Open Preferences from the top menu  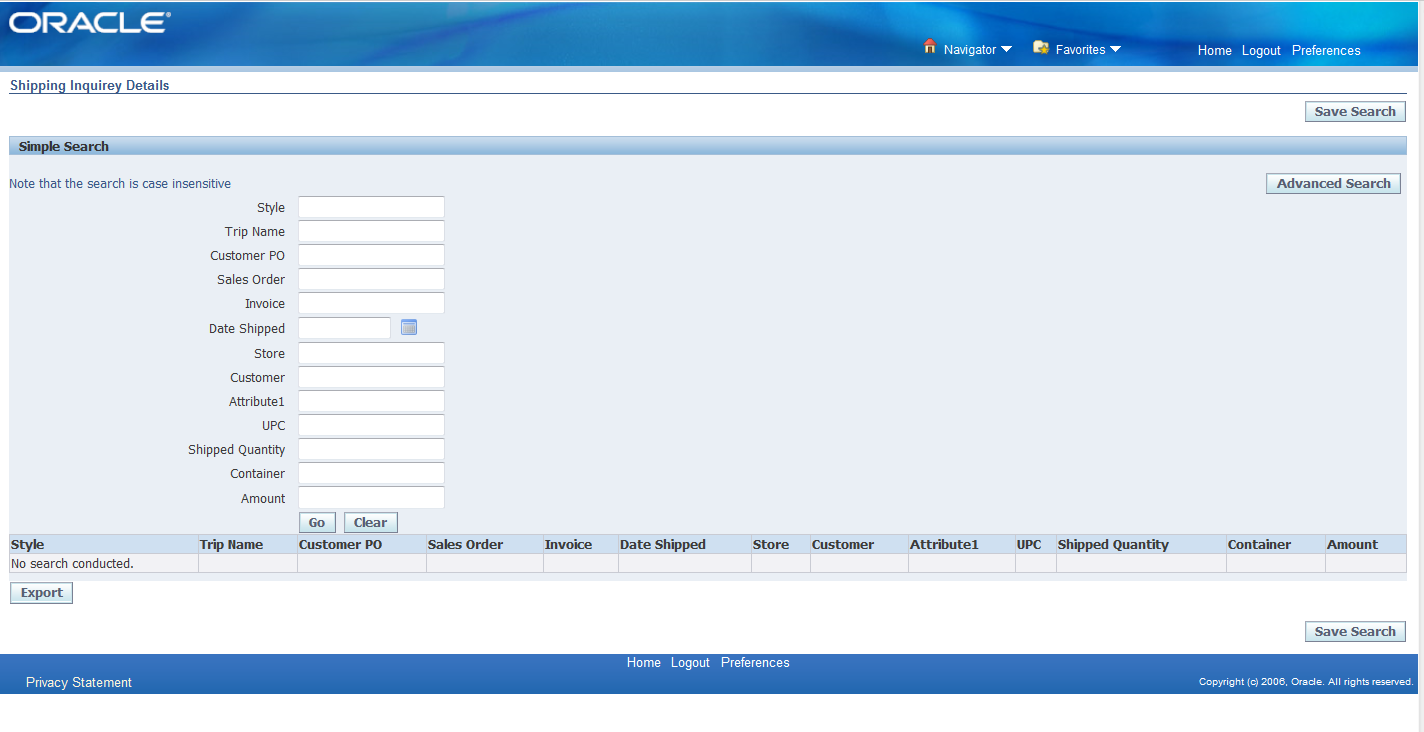point(1325,50)
